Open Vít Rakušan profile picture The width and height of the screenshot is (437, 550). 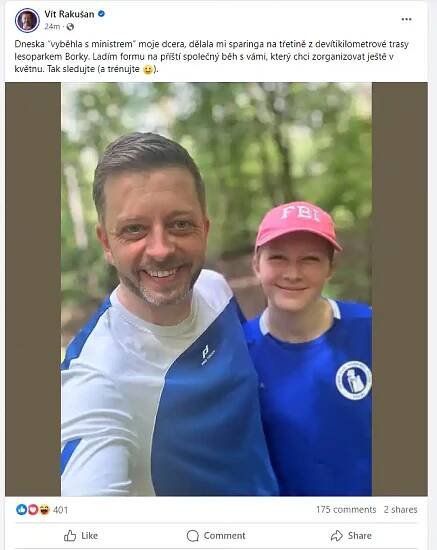(x=27, y=20)
